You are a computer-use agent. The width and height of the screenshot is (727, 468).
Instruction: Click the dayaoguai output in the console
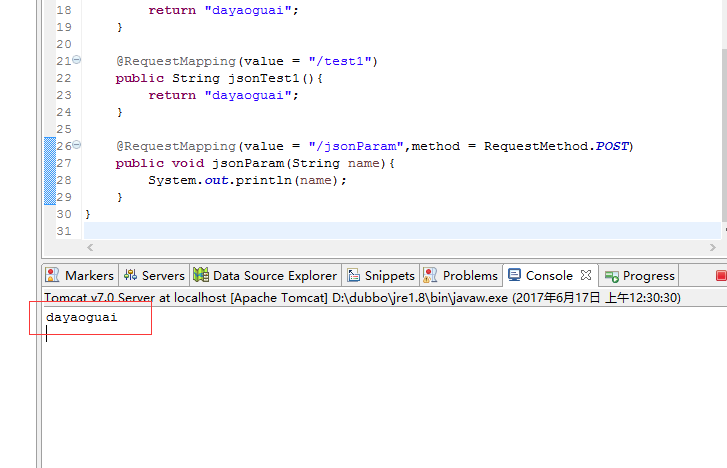point(81,317)
